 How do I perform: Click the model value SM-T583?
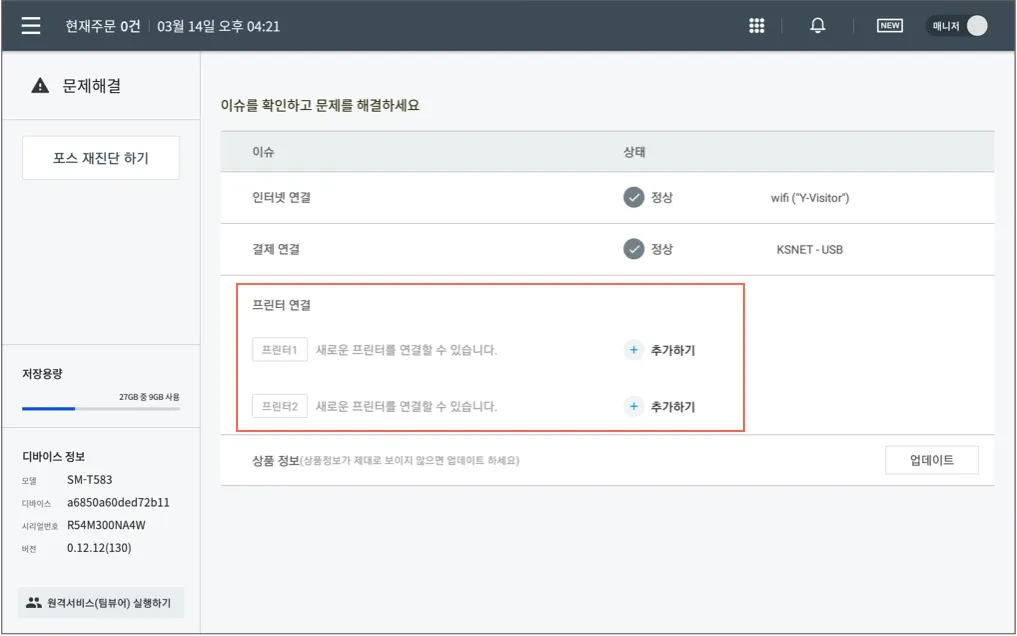pyautogui.click(x=90, y=480)
